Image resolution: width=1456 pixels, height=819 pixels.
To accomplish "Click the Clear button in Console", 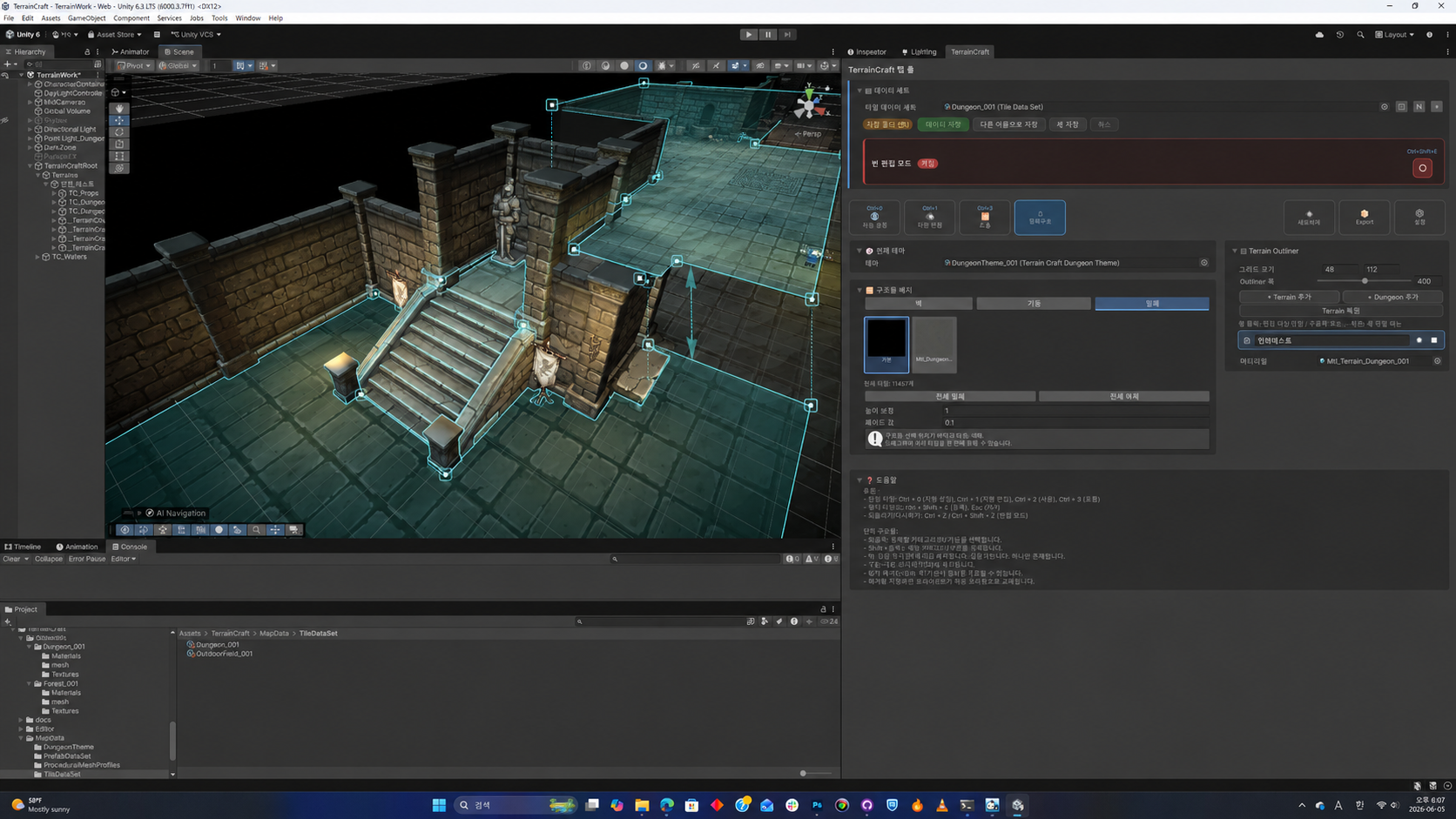I will [11, 559].
